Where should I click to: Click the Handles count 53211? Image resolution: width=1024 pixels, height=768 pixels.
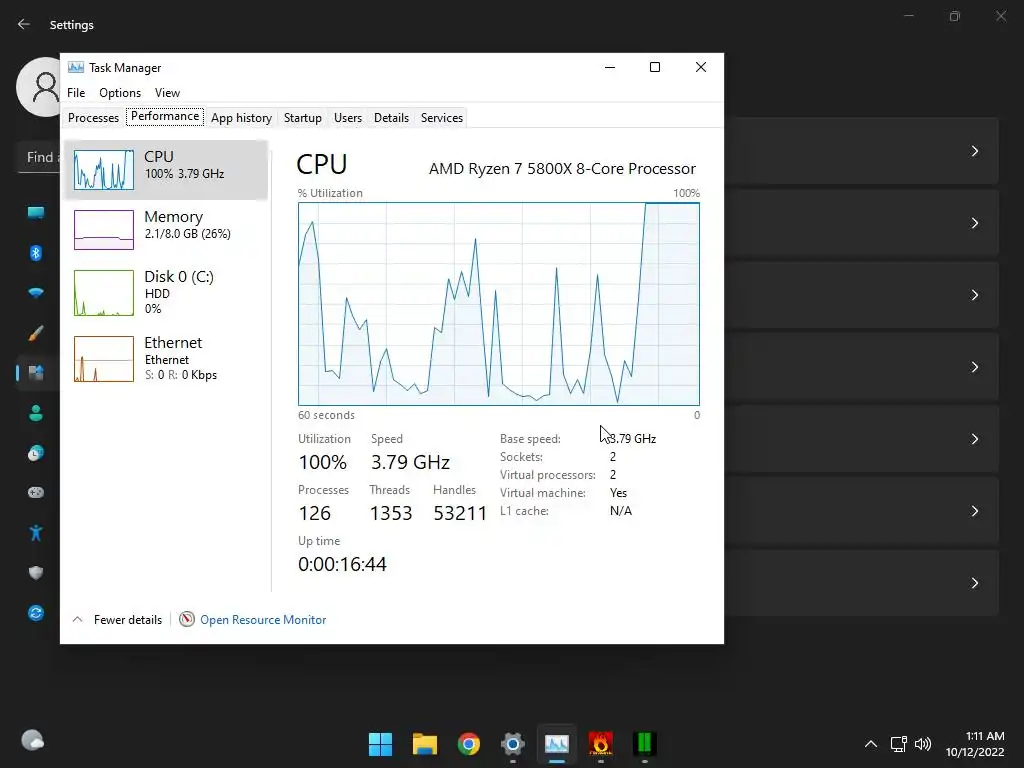tap(460, 513)
